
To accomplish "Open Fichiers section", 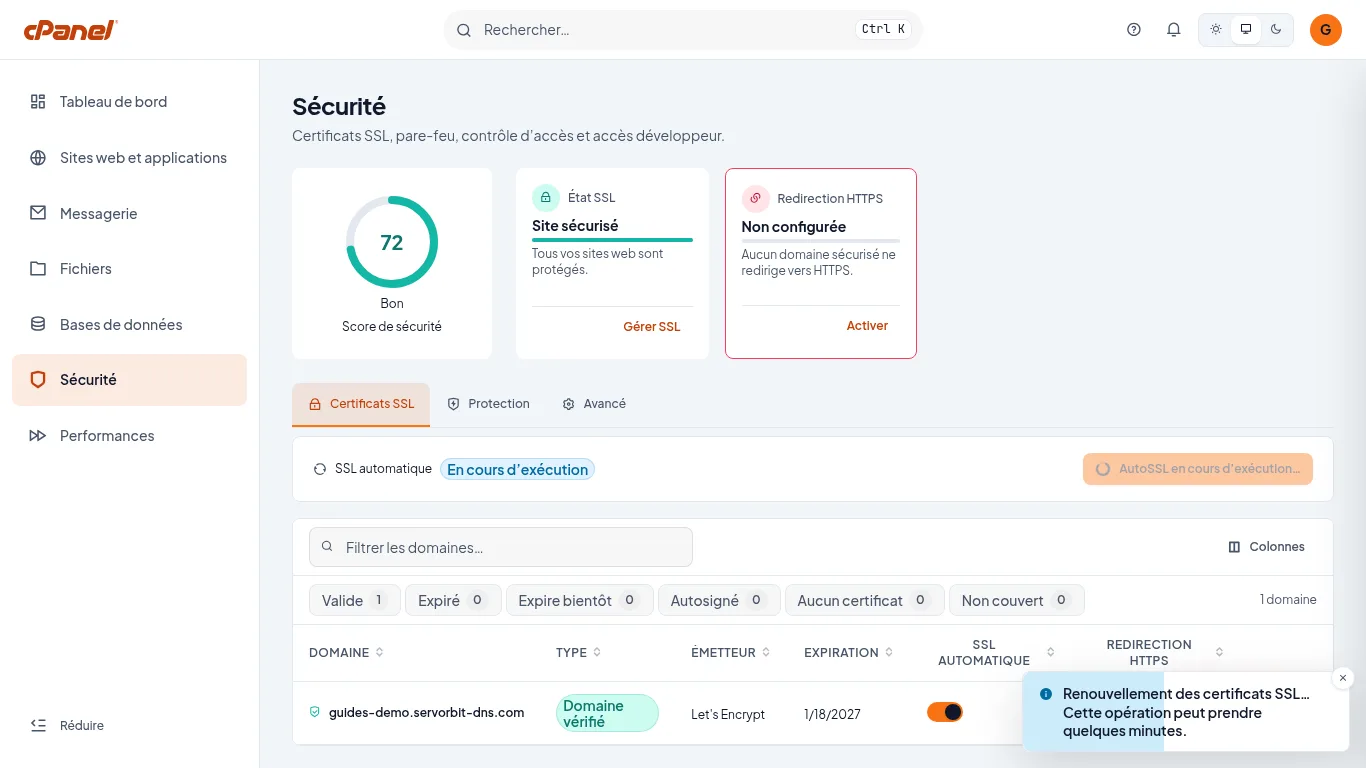I will [x=129, y=269].
